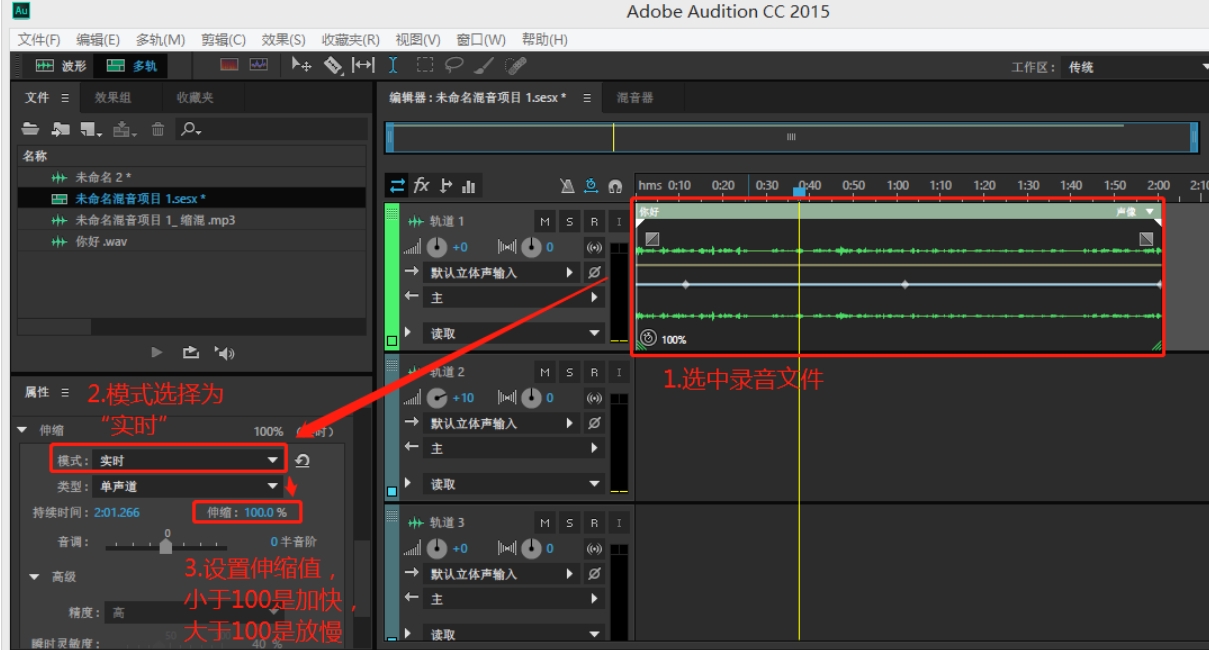Switch to Multitrack (多轨) view
This screenshot has width=1209, height=650.
132,66
